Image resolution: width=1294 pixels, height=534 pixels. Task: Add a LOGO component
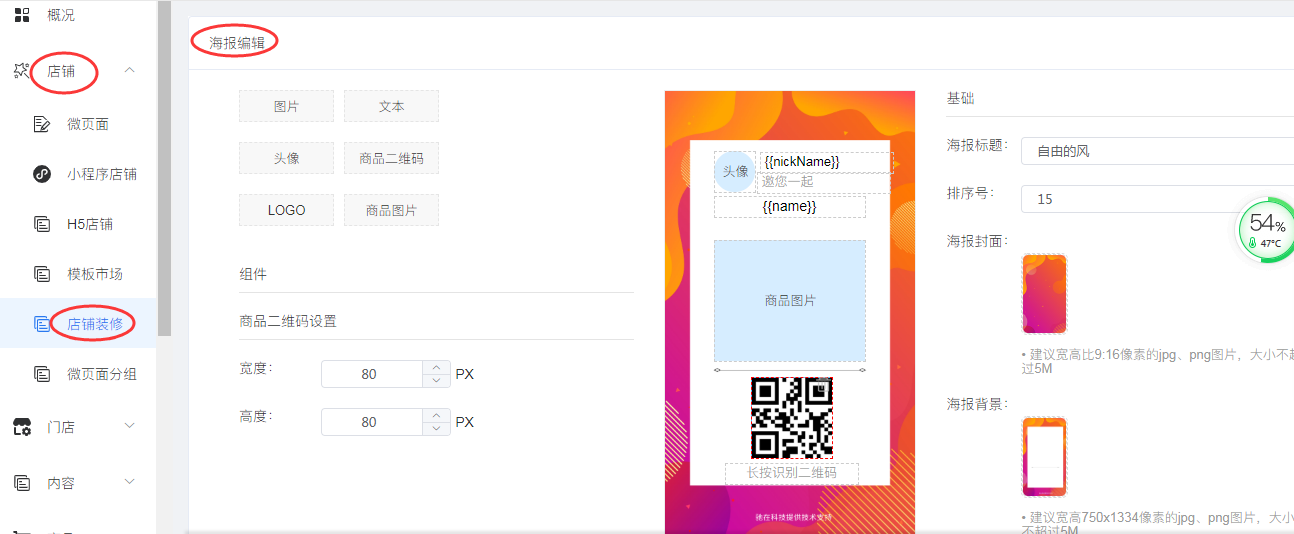[286, 210]
